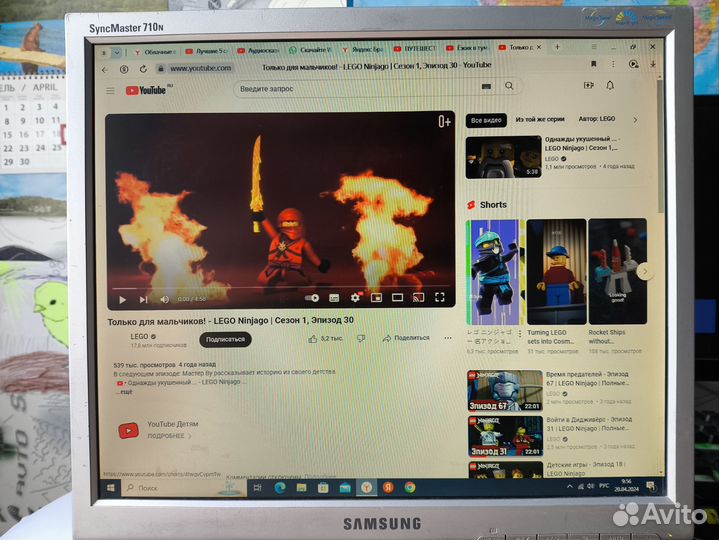This screenshot has width=719, height=540.
Task: Select the 'Все видео' filter chip
Action: 486,120
